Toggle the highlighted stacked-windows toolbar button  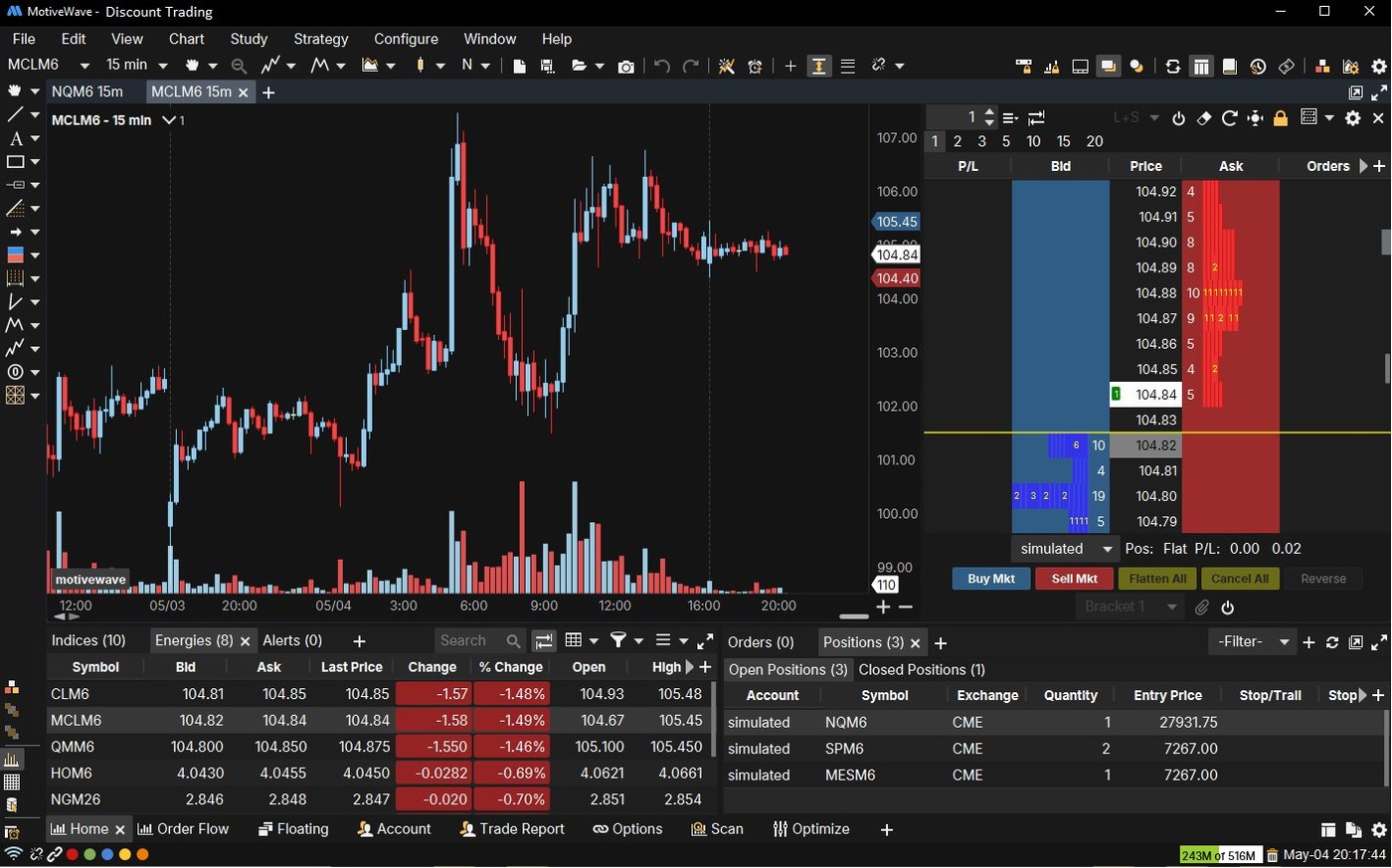1108,66
